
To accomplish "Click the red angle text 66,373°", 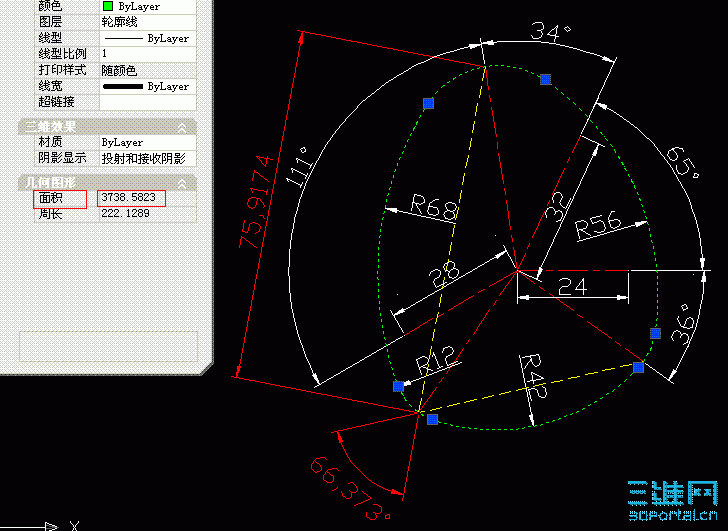I will point(350,488).
